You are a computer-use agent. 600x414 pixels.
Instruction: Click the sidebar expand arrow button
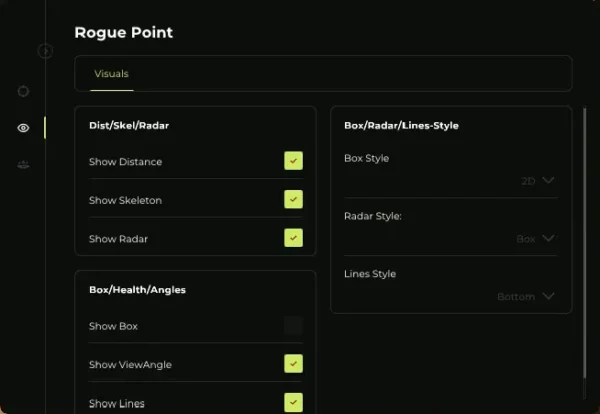tap(45, 51)
